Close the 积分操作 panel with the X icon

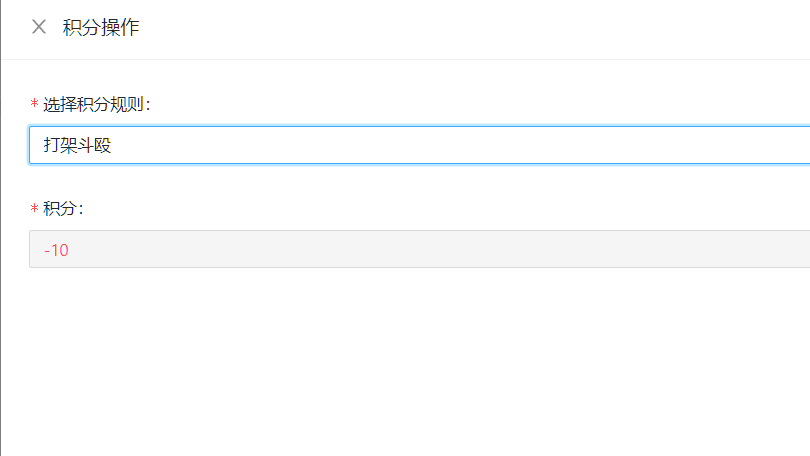pos(39,27)
